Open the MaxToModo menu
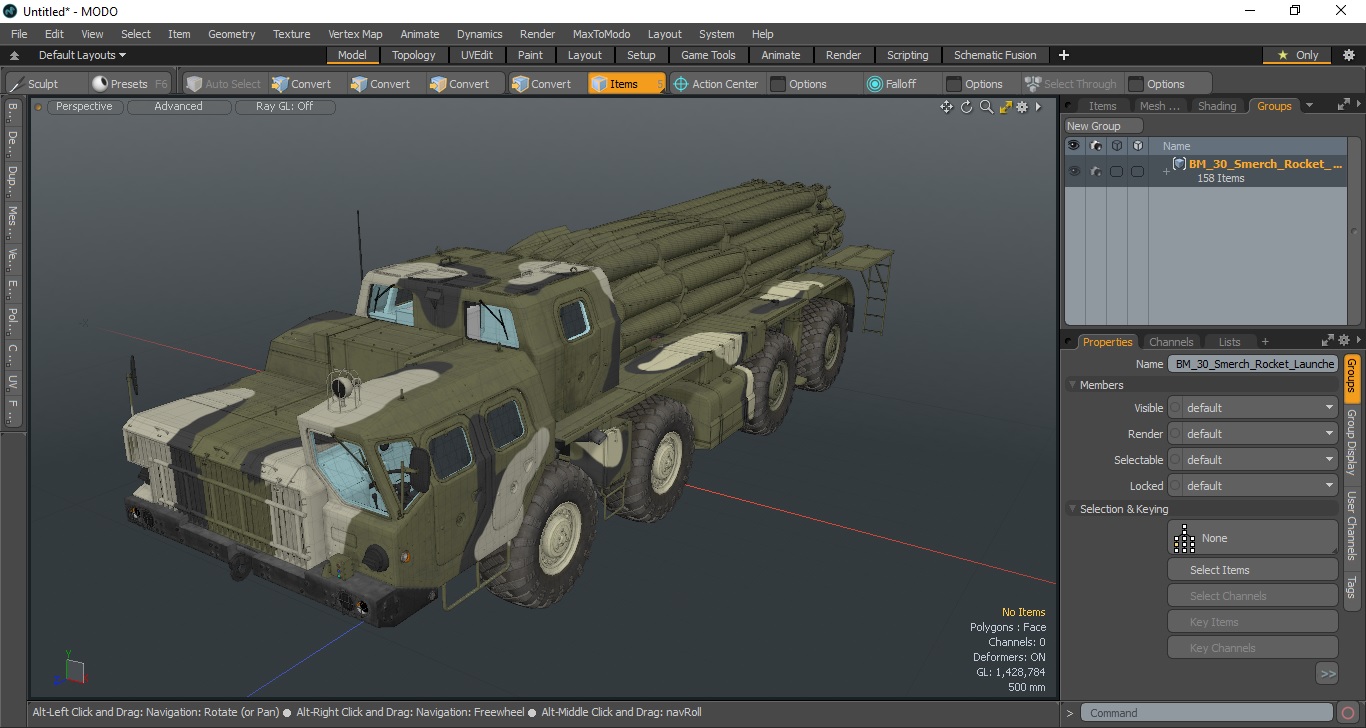The width and height of the screenshot is (1366, 728). coord(601,34)
